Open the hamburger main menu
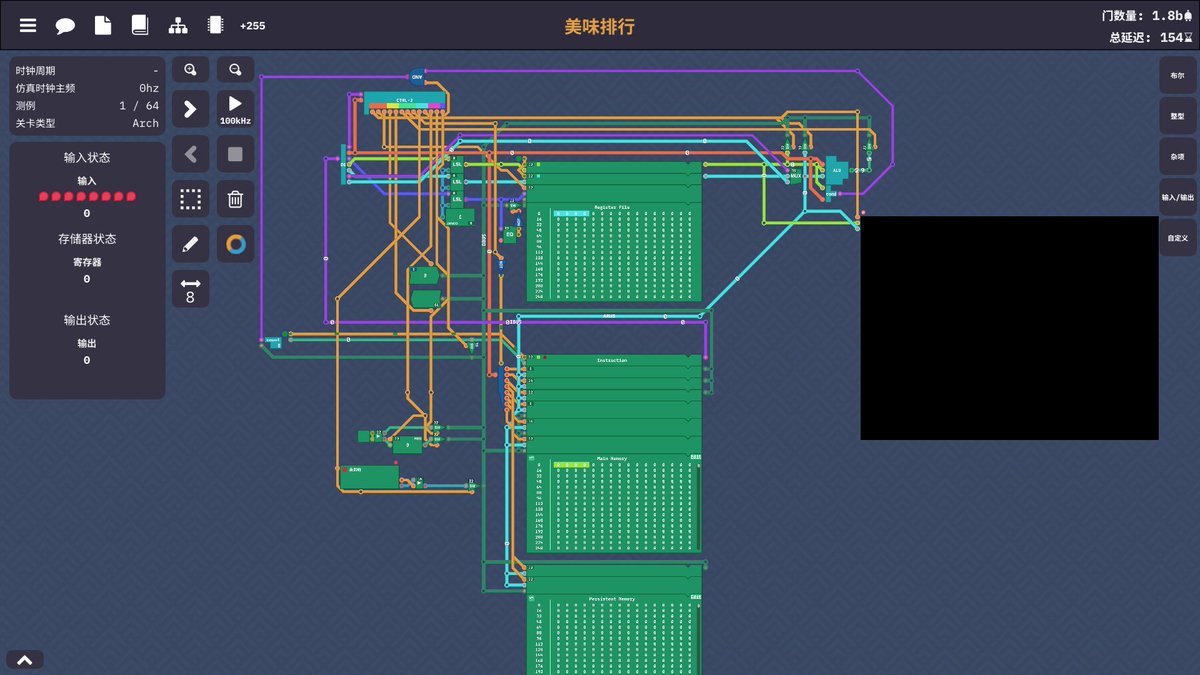Screen dimensions: 1200x675 [x=28, y=26]
